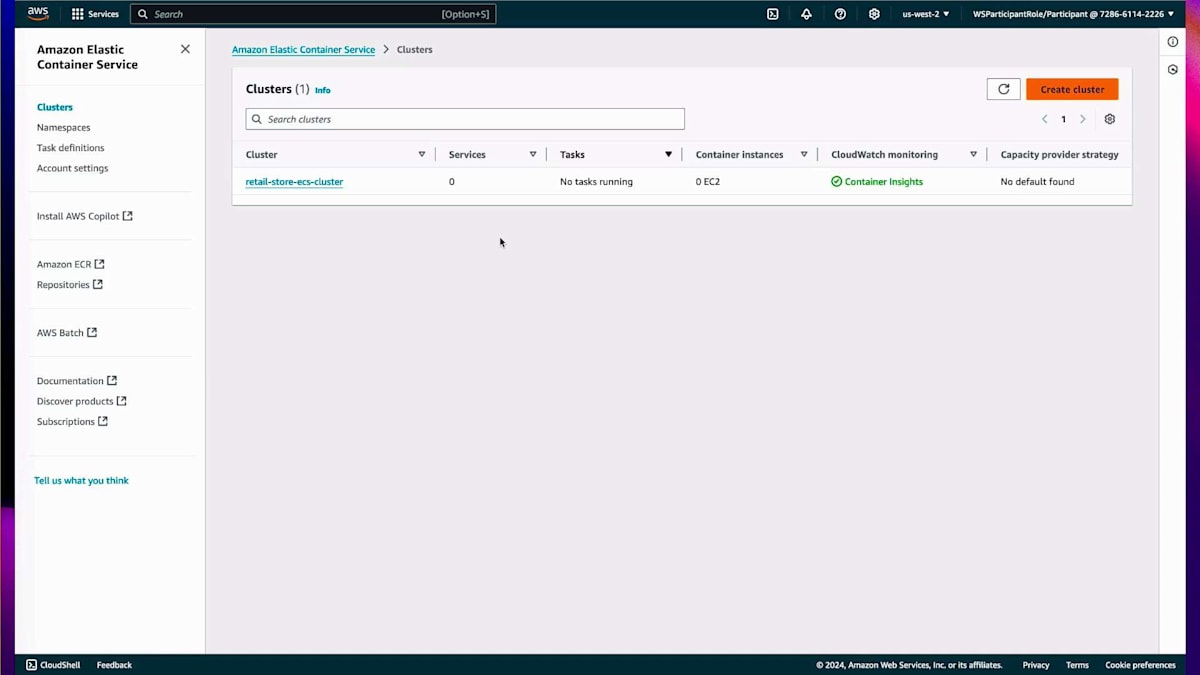Open Task definitions in the sidebar
Screen dimensions: 1200x675
click(x=71, y=148)
